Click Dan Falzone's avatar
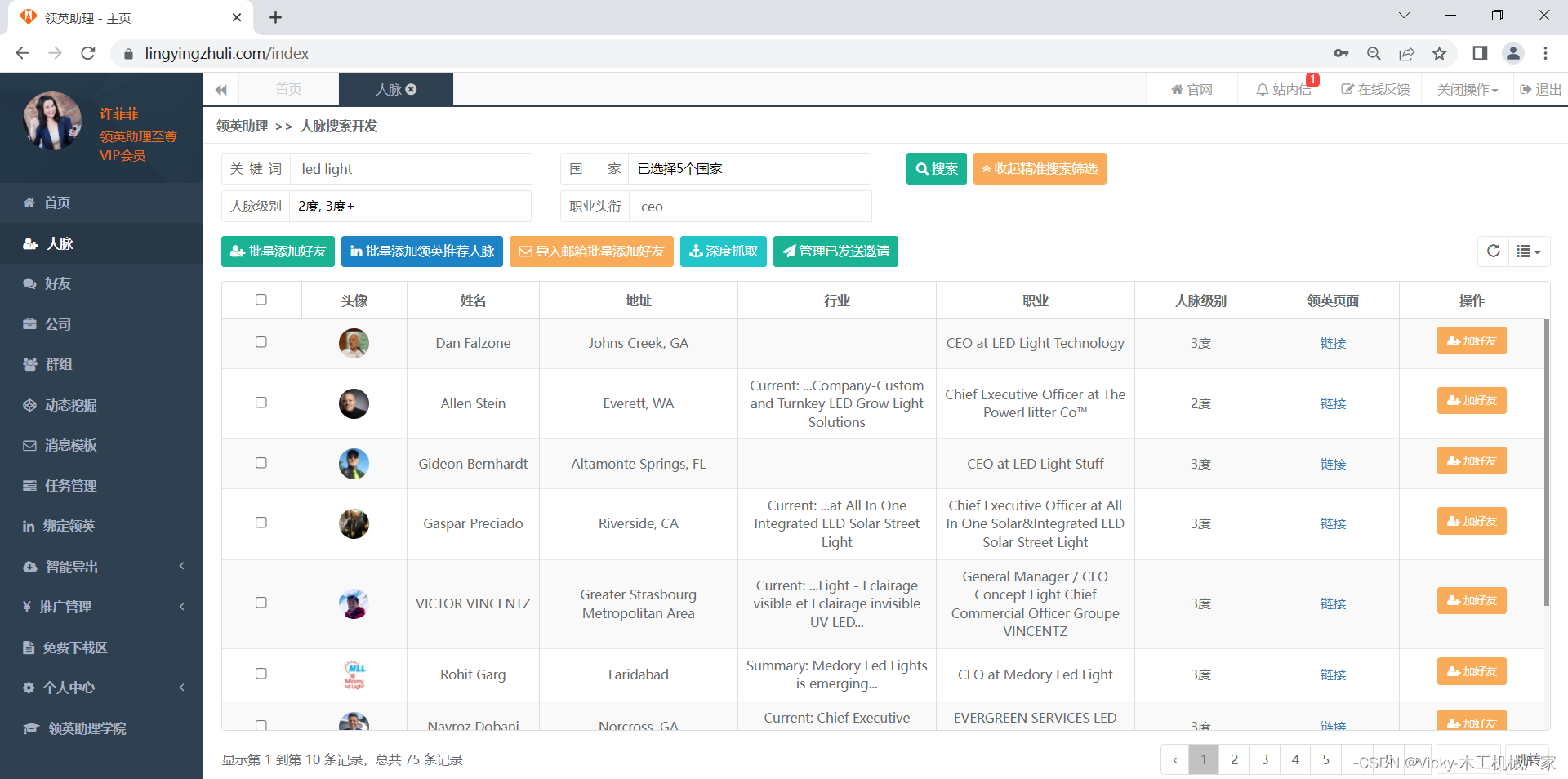Viewport: 1568px width, 779px height. (x=354, y=343)
